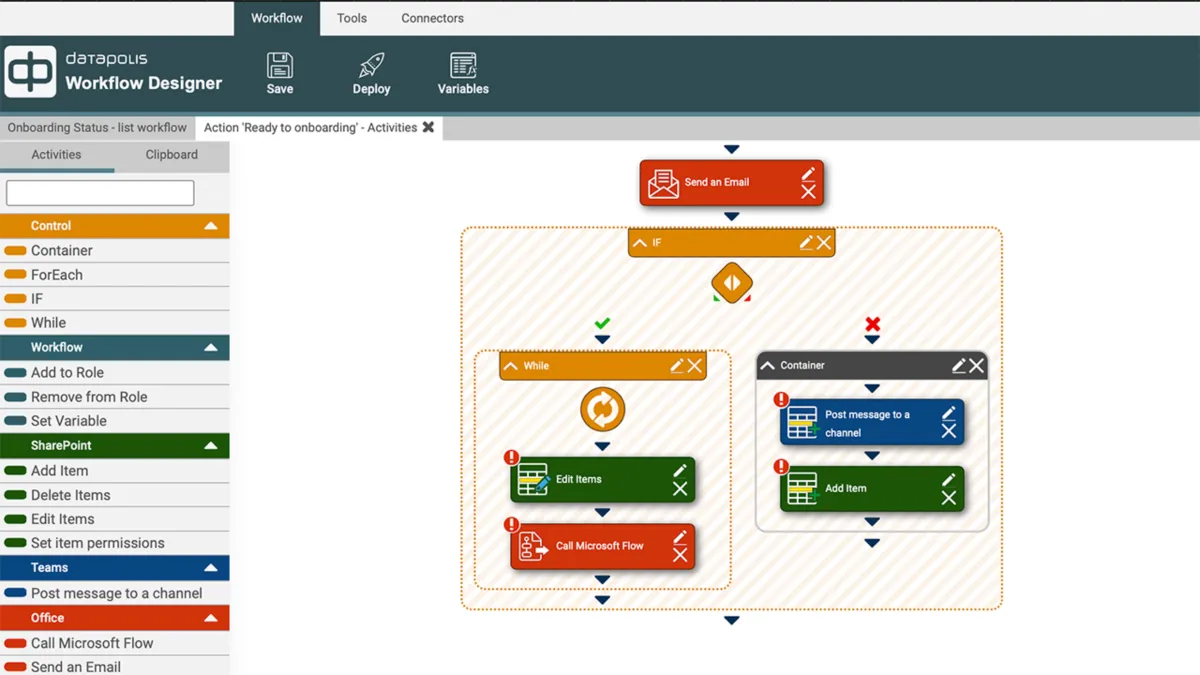Click the green checkmark true branch
The image size is (1200, 675).
point(602,324)
